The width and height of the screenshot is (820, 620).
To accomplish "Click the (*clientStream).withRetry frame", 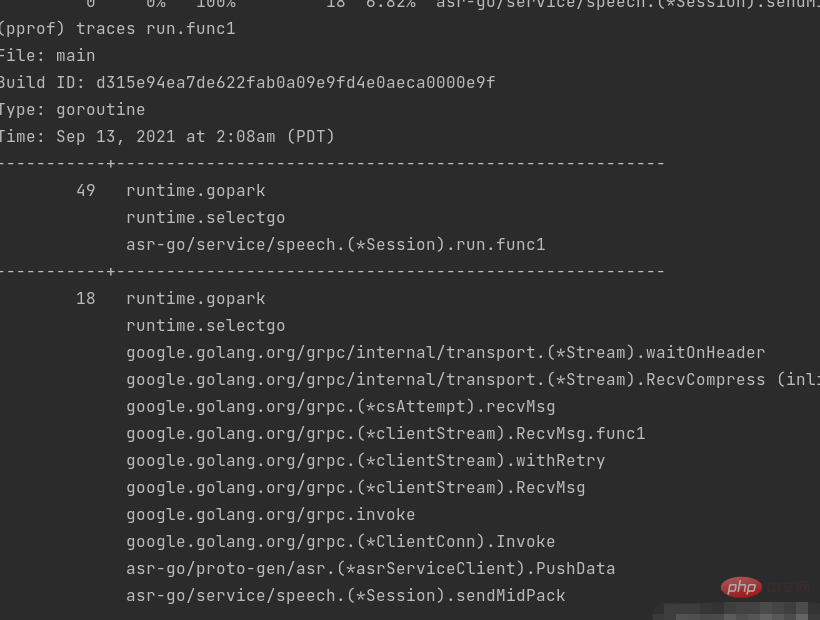I will [365, 460].
